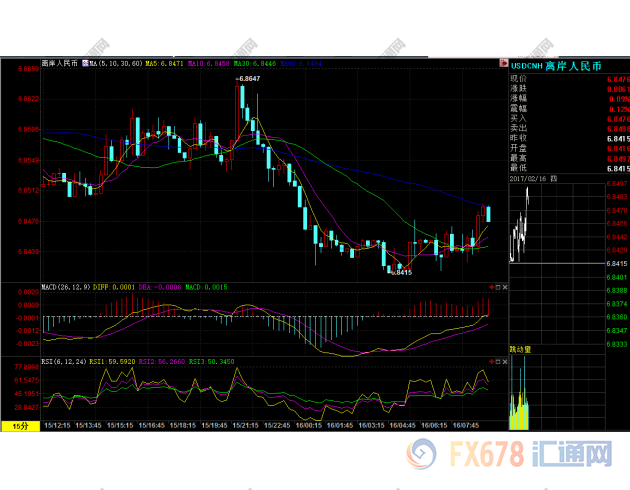
Task: Click the red pin icon on RSI panel
Action: coord(493,359)
